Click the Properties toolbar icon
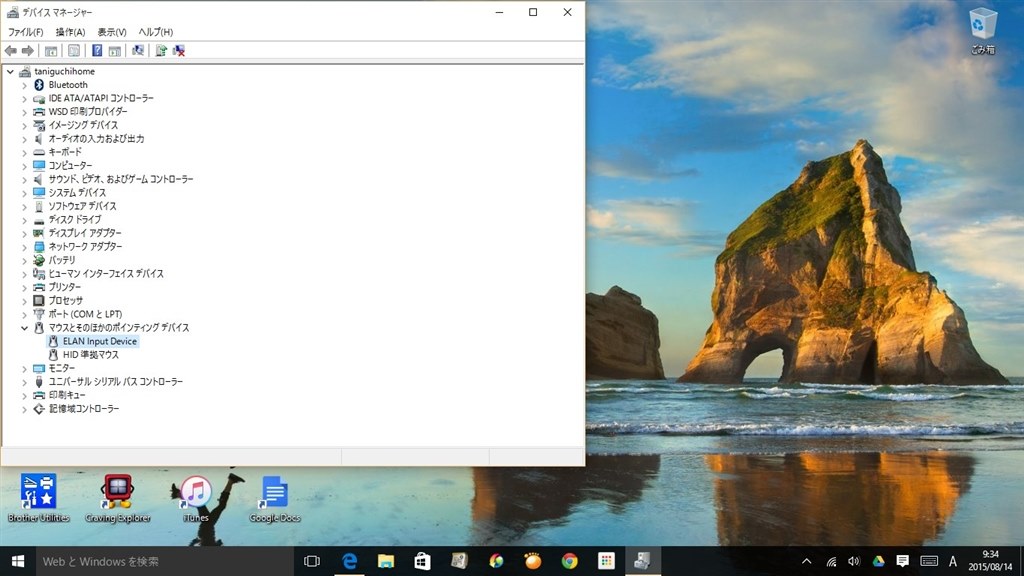Screen dimensions: 1024x576 point(71,49)
